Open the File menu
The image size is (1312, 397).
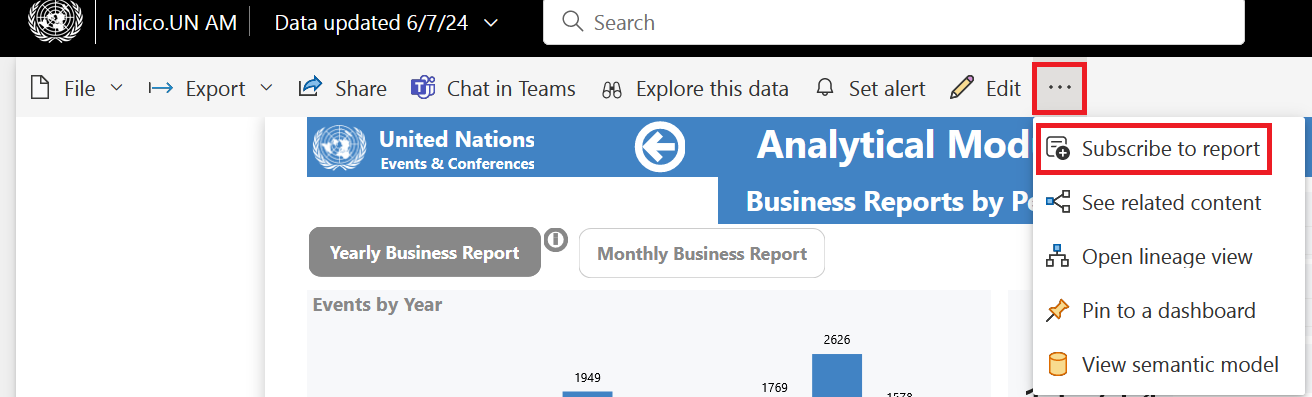coord(77,88)
